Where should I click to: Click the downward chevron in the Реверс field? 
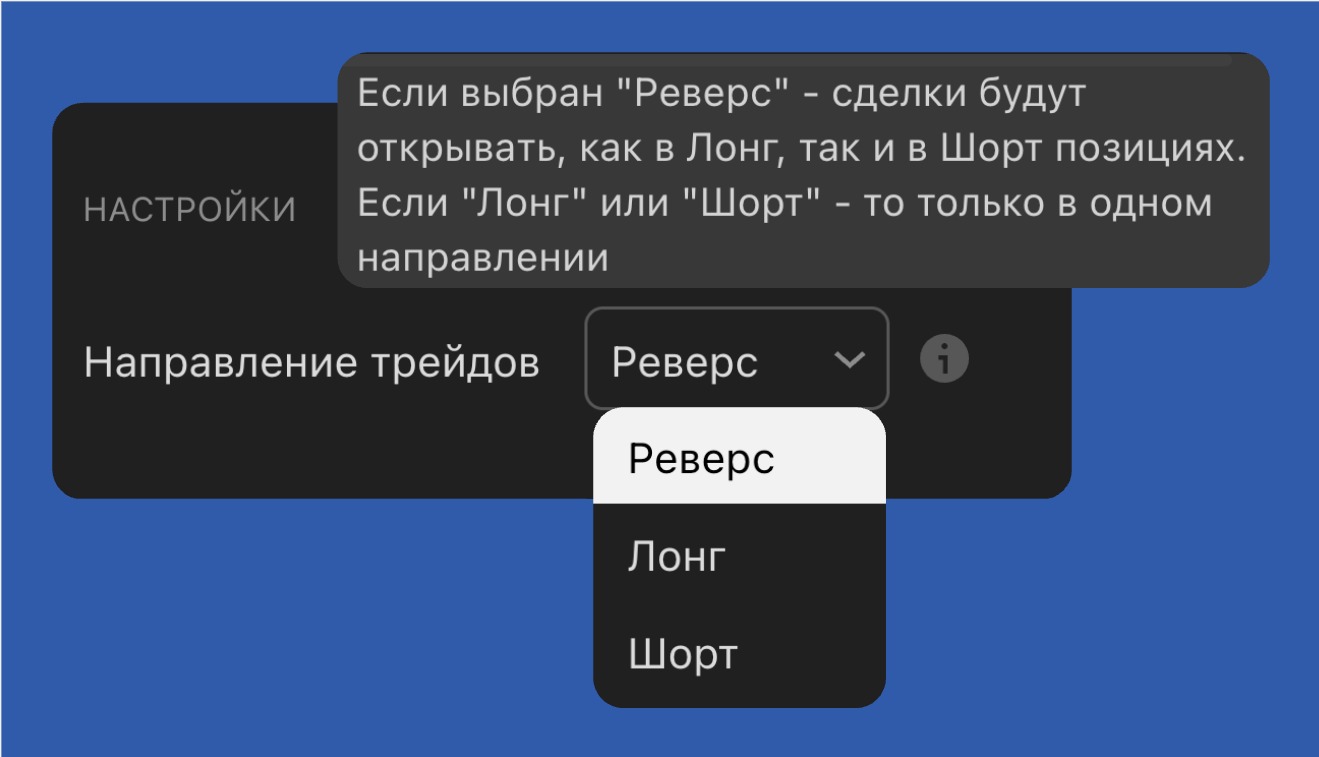[x=852, y=359]
